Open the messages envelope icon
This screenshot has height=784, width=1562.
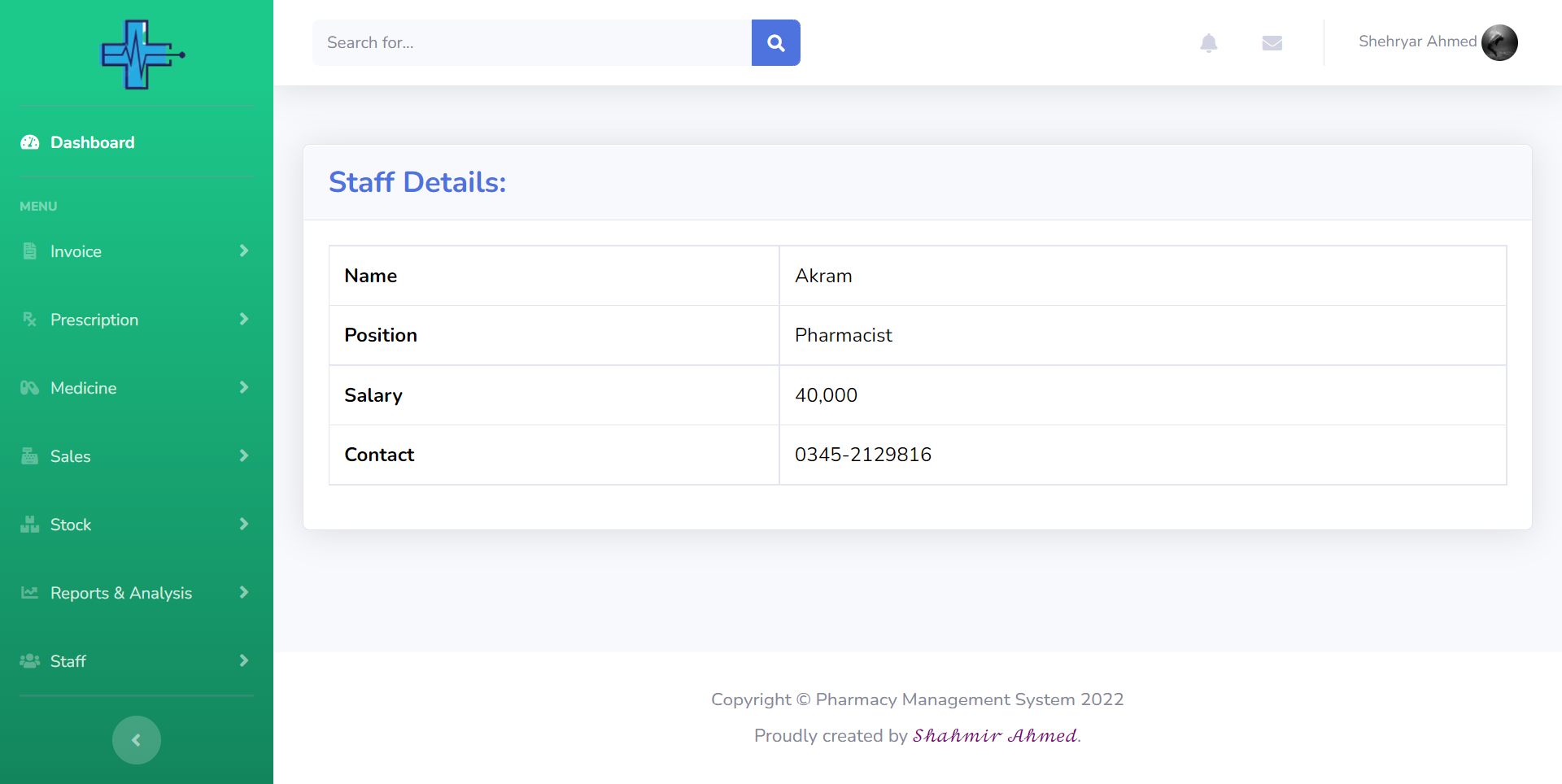pos(1272,43)
